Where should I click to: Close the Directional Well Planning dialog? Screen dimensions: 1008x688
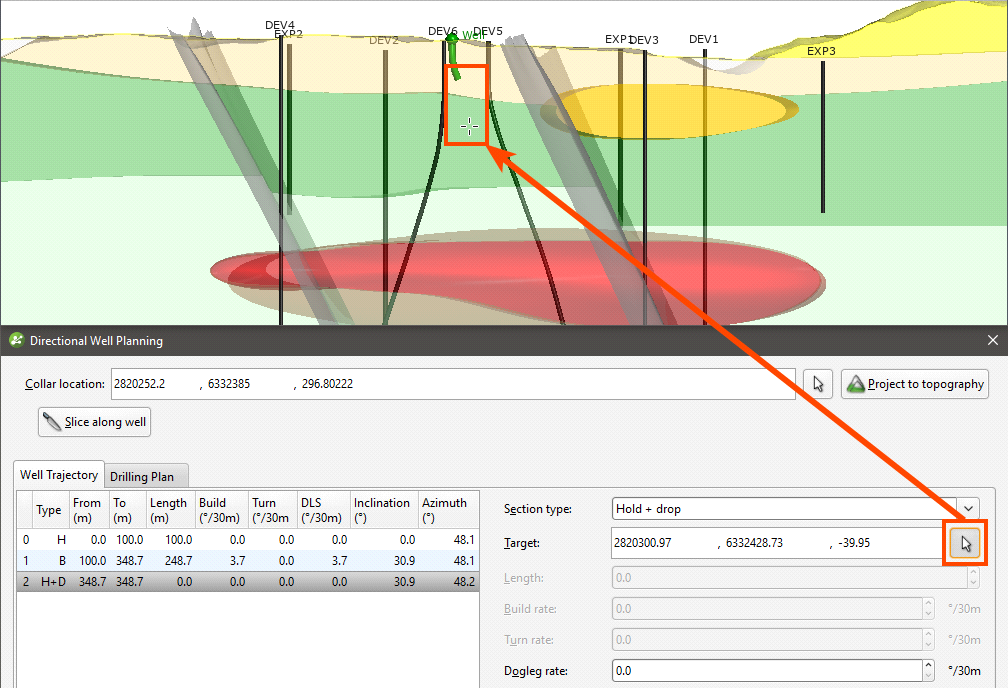(992, 341)
